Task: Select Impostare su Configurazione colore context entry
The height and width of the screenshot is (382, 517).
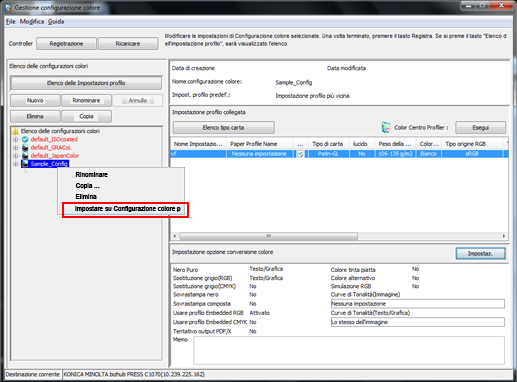Action: 125,209
